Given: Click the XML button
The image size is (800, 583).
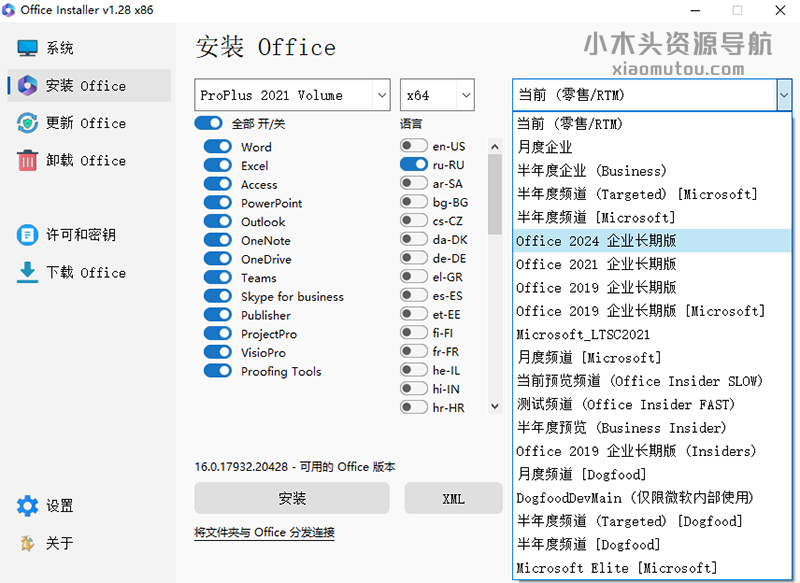Looking at the screenshot, I should click(454, 498).
